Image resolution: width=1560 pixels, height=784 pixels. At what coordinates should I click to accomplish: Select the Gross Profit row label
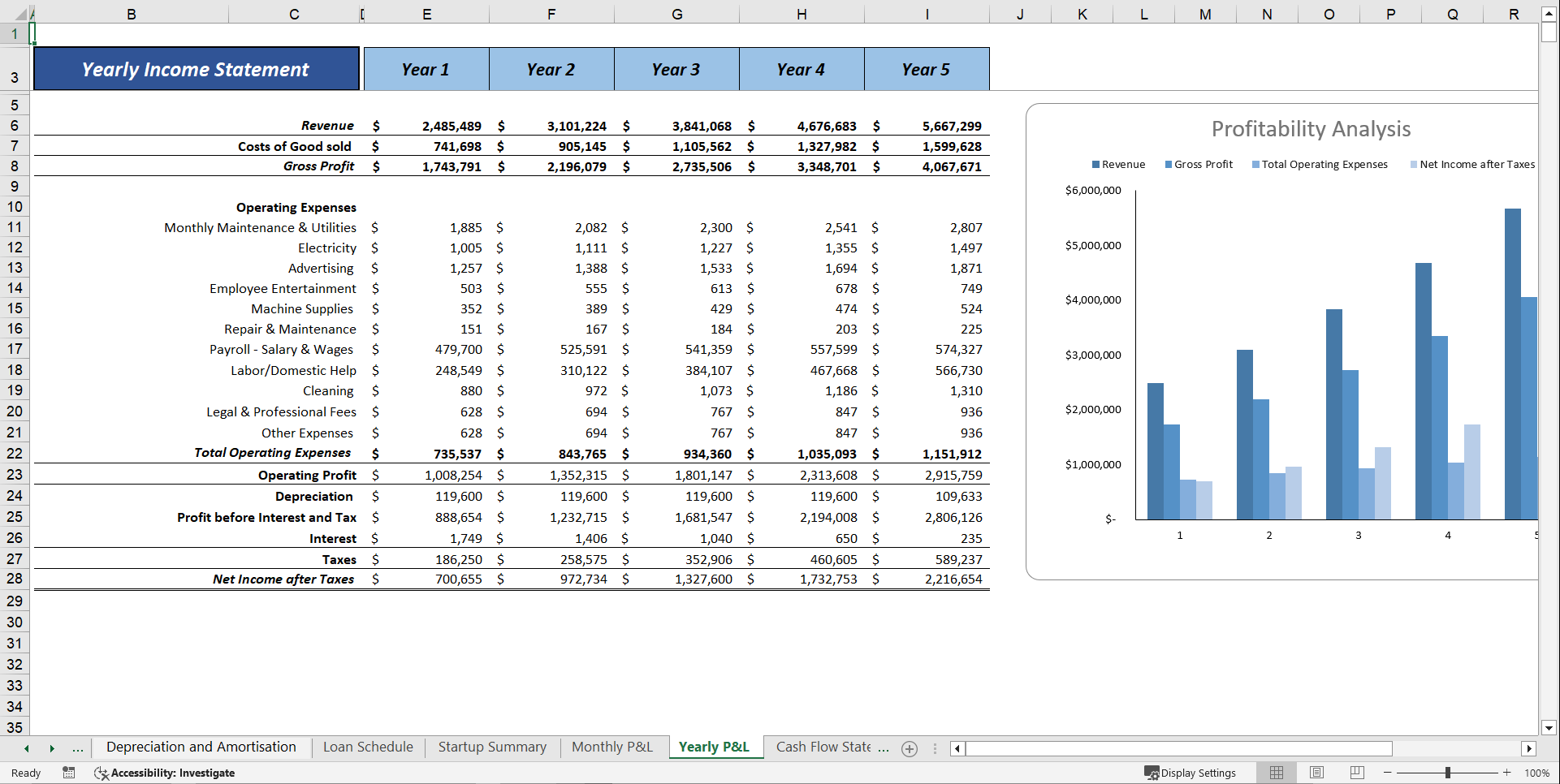(318, 166)
